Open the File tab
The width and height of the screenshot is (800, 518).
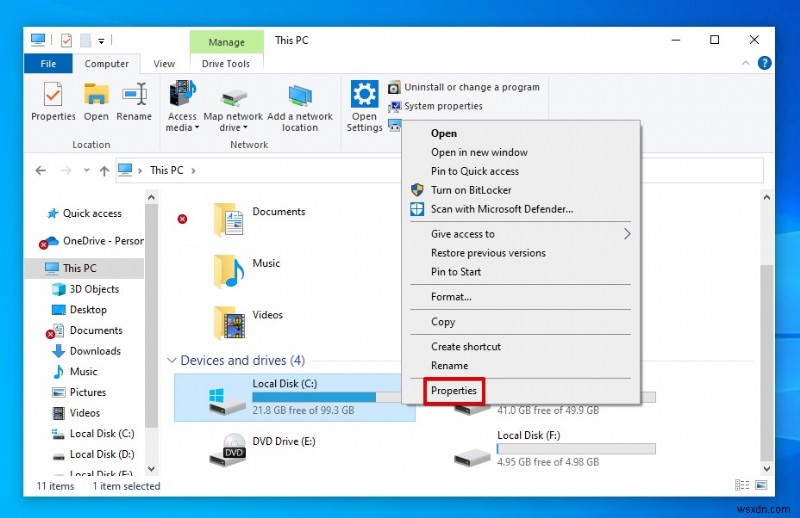click(x=48, y=64)
